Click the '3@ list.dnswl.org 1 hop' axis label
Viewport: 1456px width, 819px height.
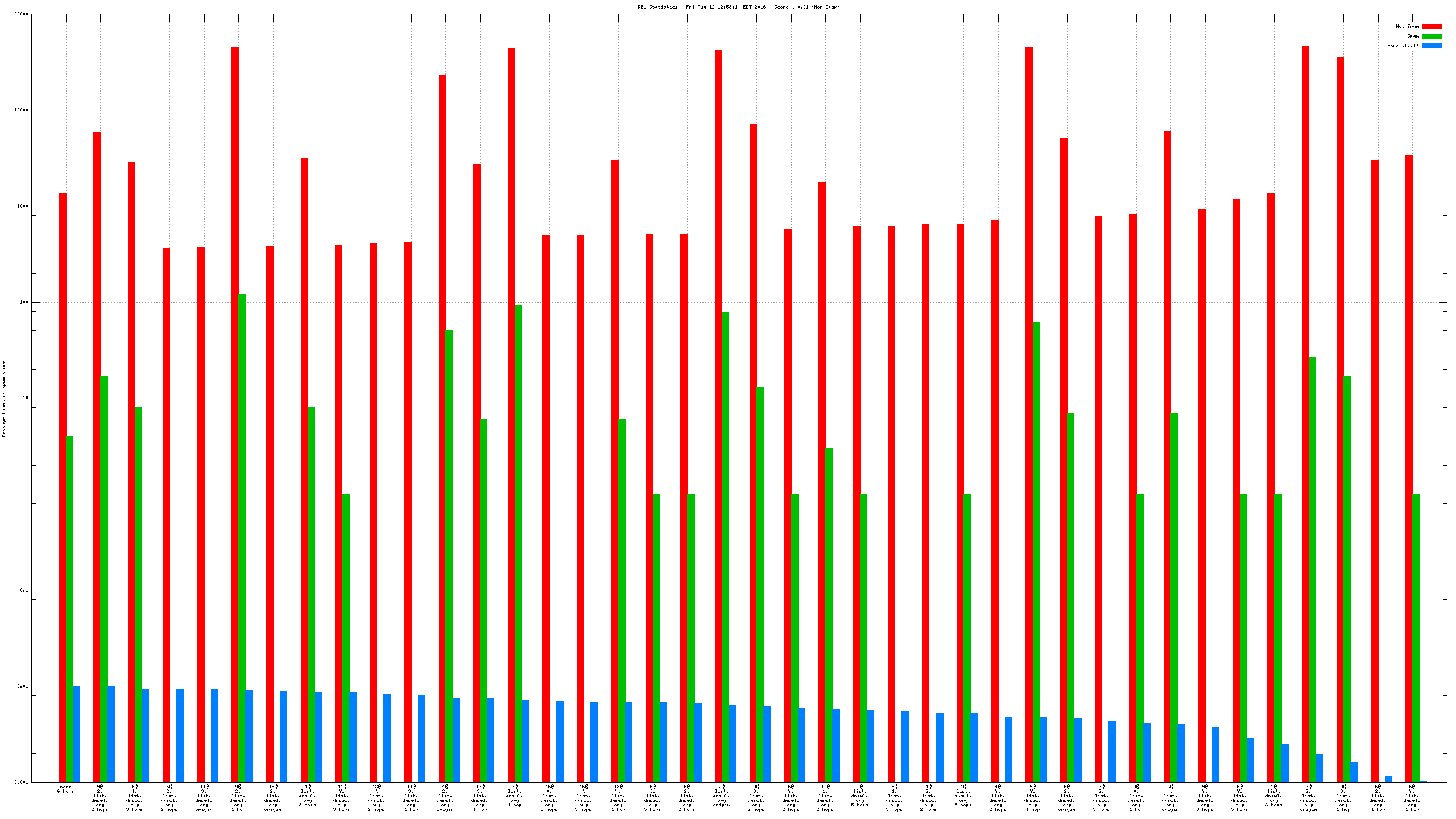[x=514, y=796]
